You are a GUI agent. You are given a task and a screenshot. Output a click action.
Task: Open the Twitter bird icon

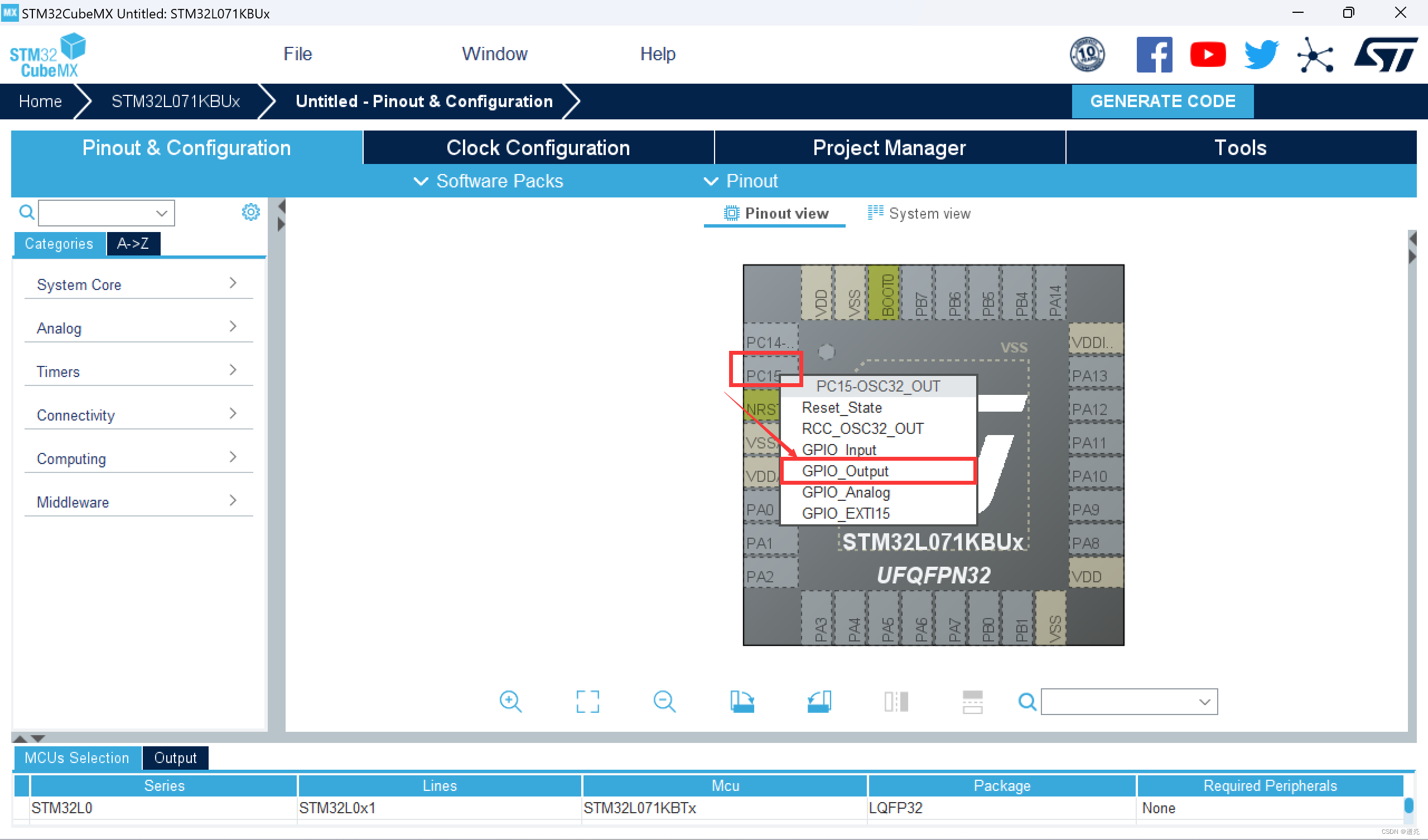(1261, 55)
